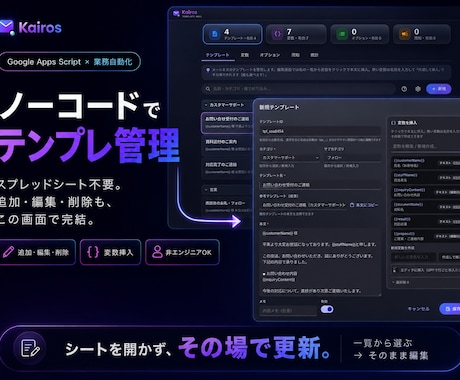
Task: Select the 資料送付のご案内 template in the list
Action: tap(228, 145)
